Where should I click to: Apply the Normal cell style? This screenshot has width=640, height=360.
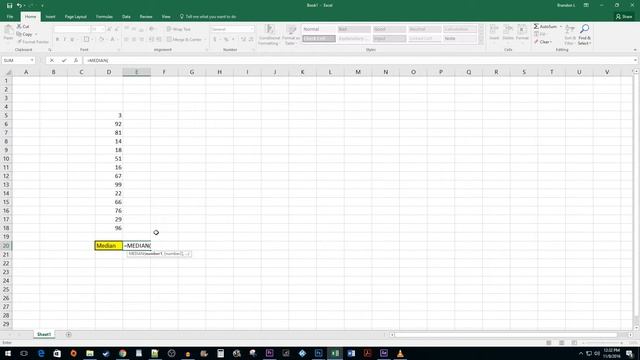pyautogui.click(x=319, y=29)
